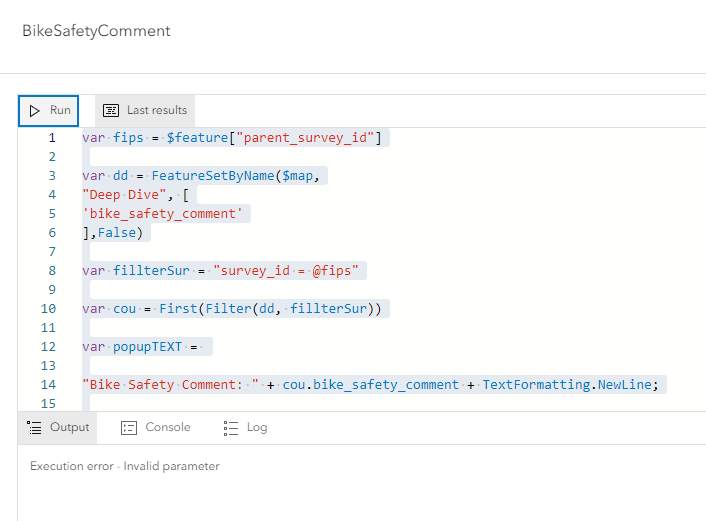Click $feature on line 1
This screenshot has width=706, height=521.
click(x=197, y=137)
